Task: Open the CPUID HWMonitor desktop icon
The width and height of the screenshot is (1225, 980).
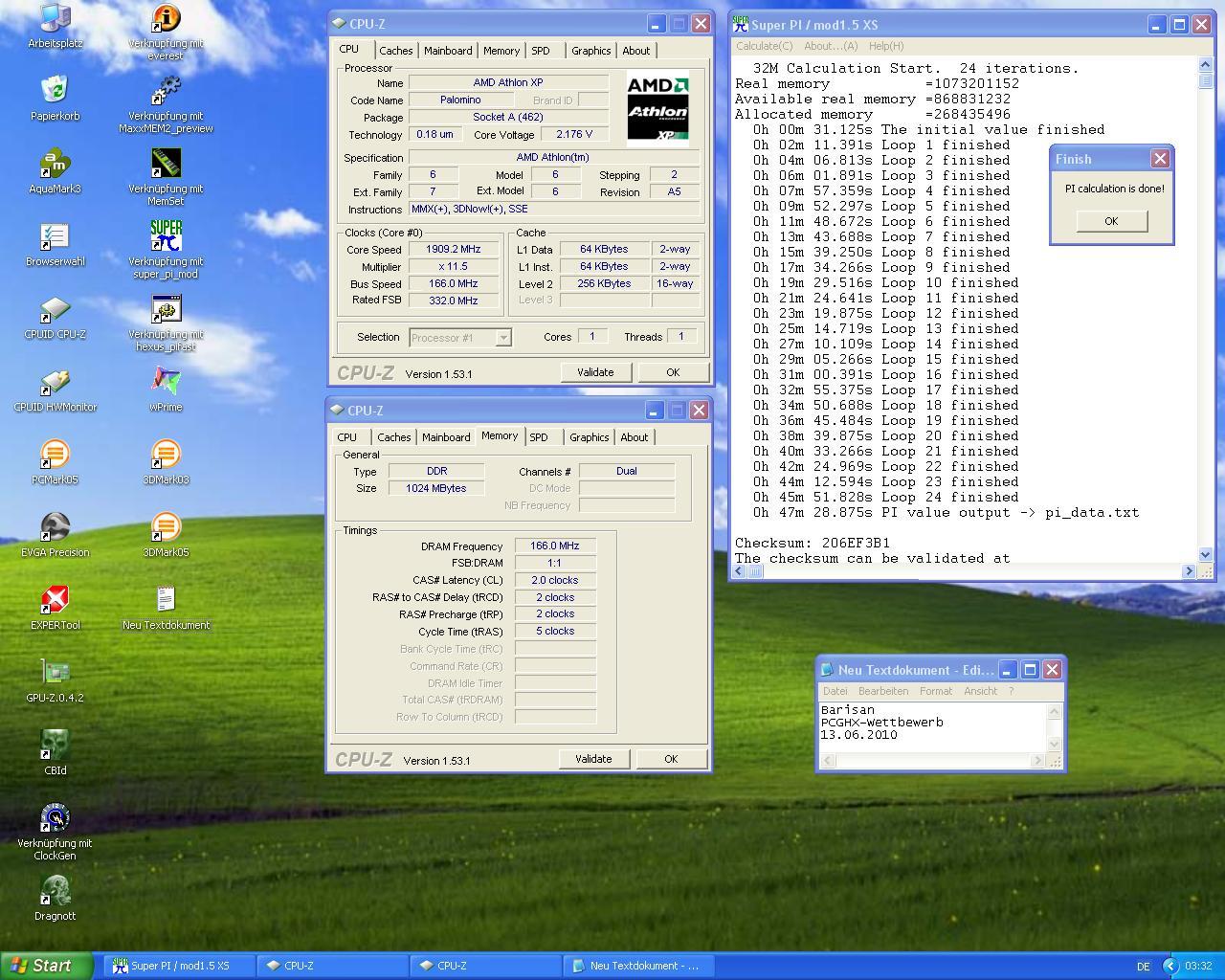Action: coord(56,389)
